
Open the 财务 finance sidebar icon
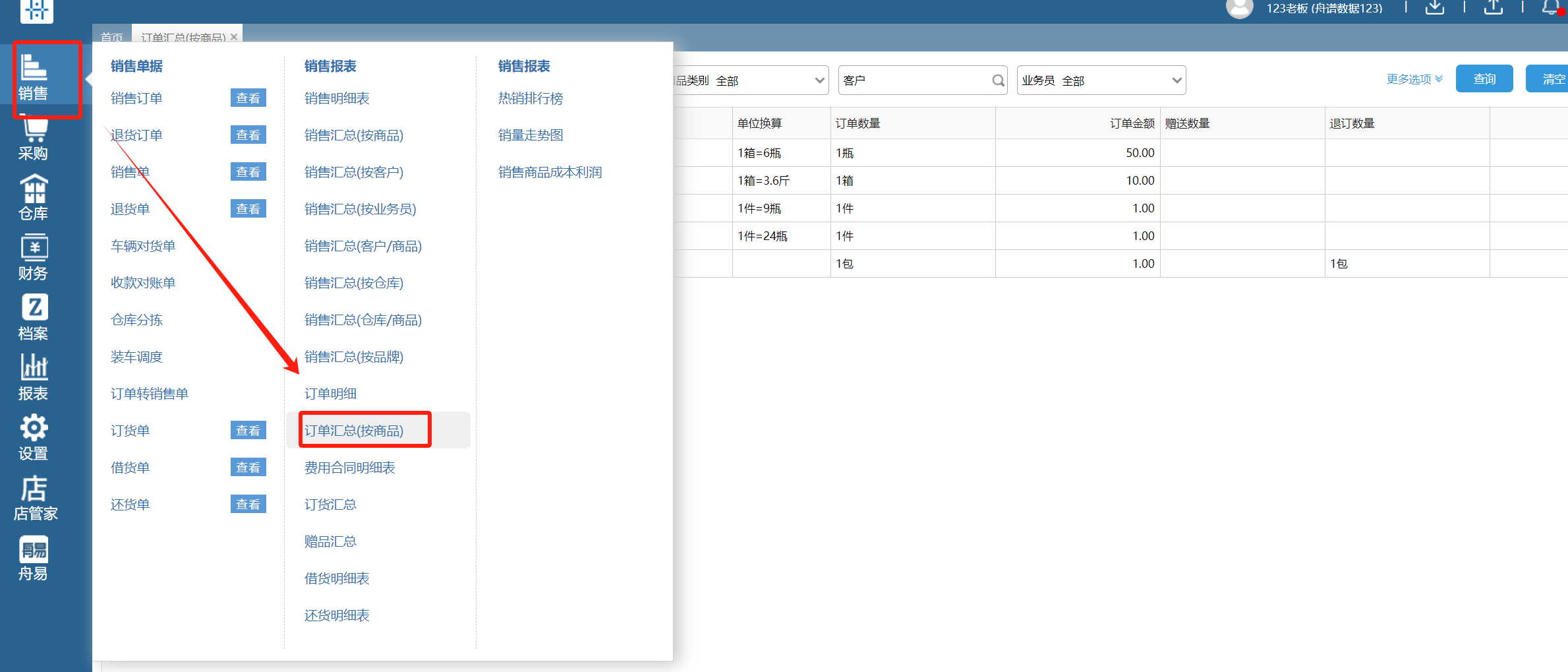click(33, 258)
